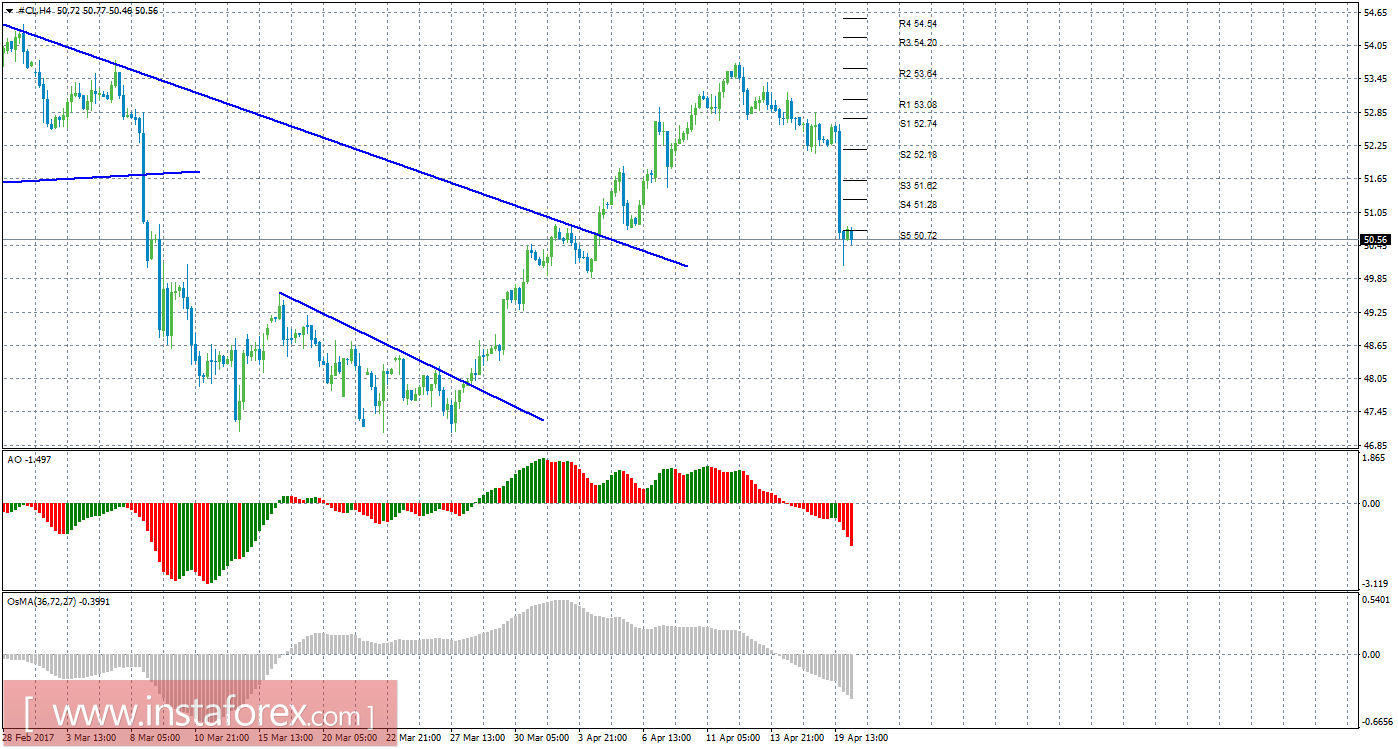Select the S5 50.72 pivot label
Image resolution: width=1398 pixels, height=749 pixels.
[x=917, y=236]
